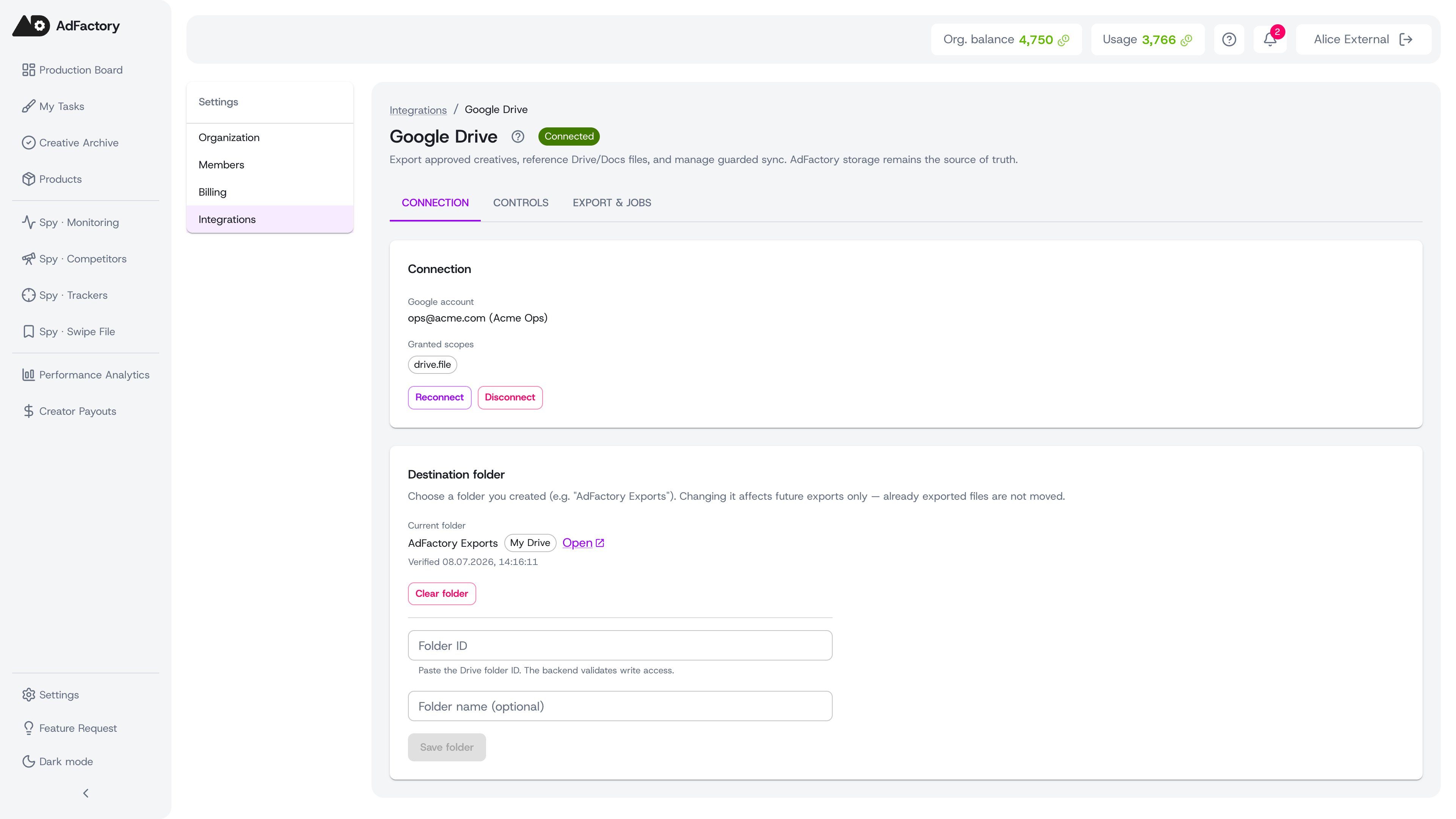Focus the Folder ID input field
1456x819 pixels.
(620, 645)
